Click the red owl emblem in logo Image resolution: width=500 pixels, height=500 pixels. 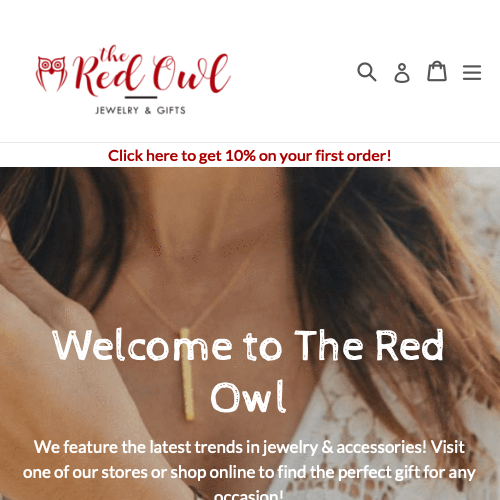click(x=51, y=74)
